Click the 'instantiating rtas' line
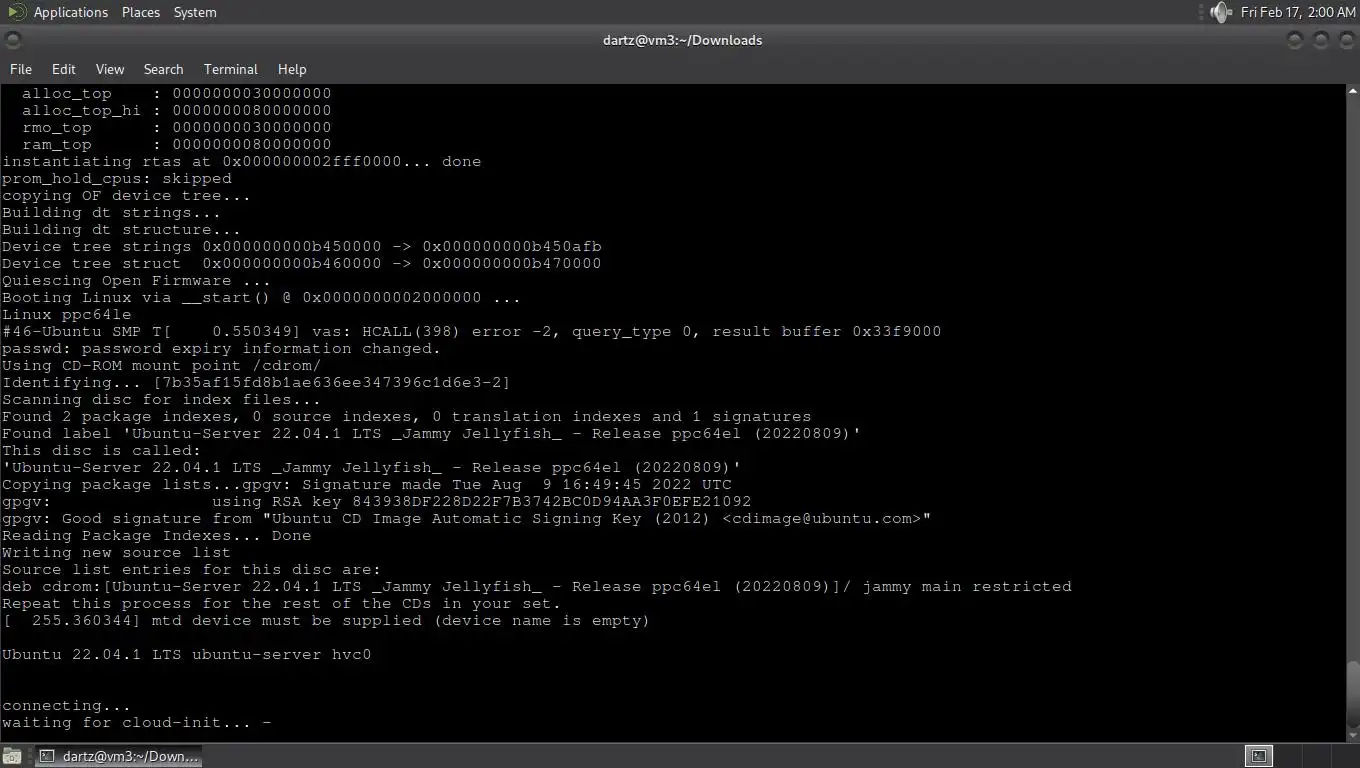 pyautogui.click(x=241, y=161)
